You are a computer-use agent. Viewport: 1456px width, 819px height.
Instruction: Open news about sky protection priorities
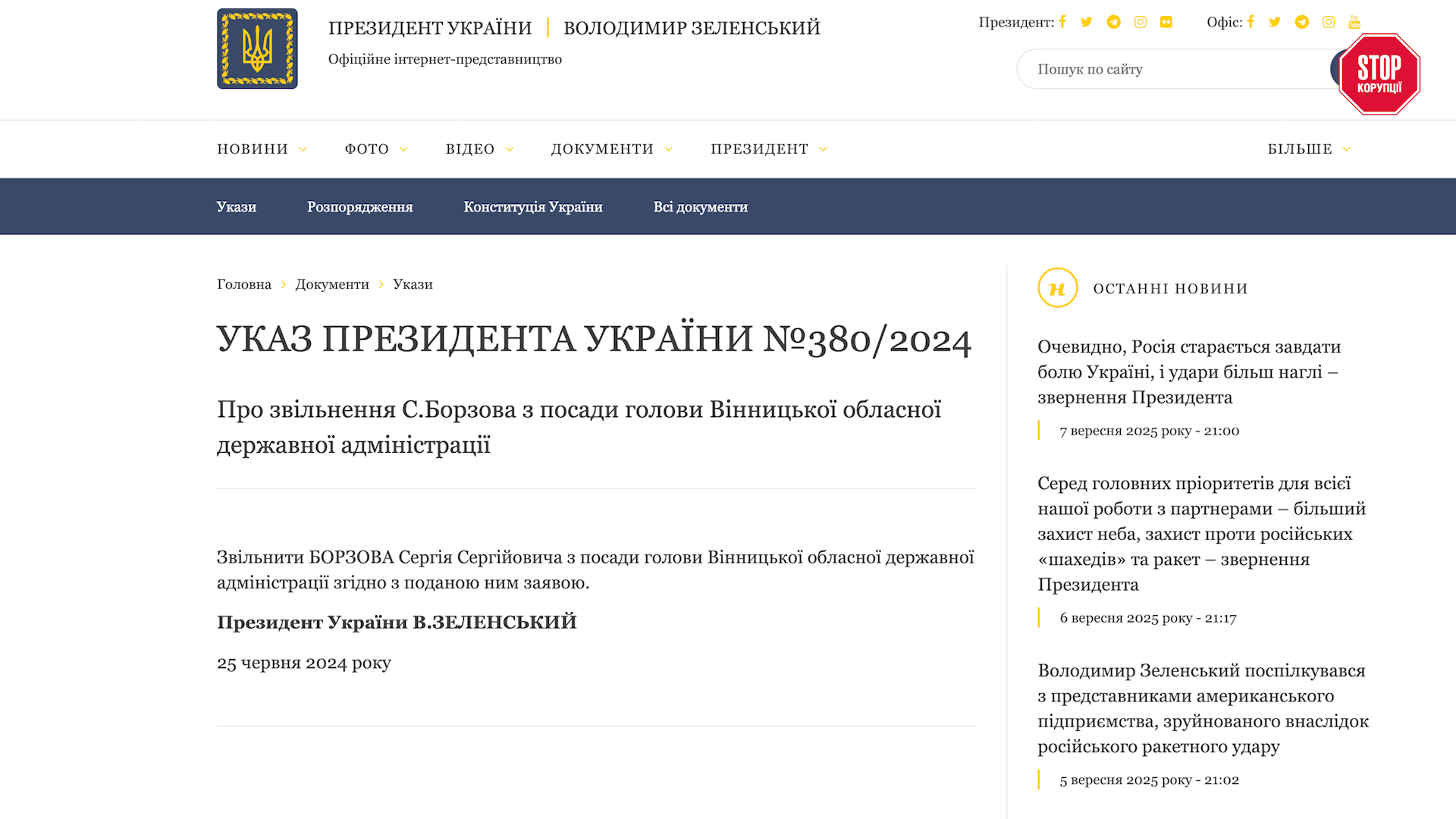pos(1202,534)
